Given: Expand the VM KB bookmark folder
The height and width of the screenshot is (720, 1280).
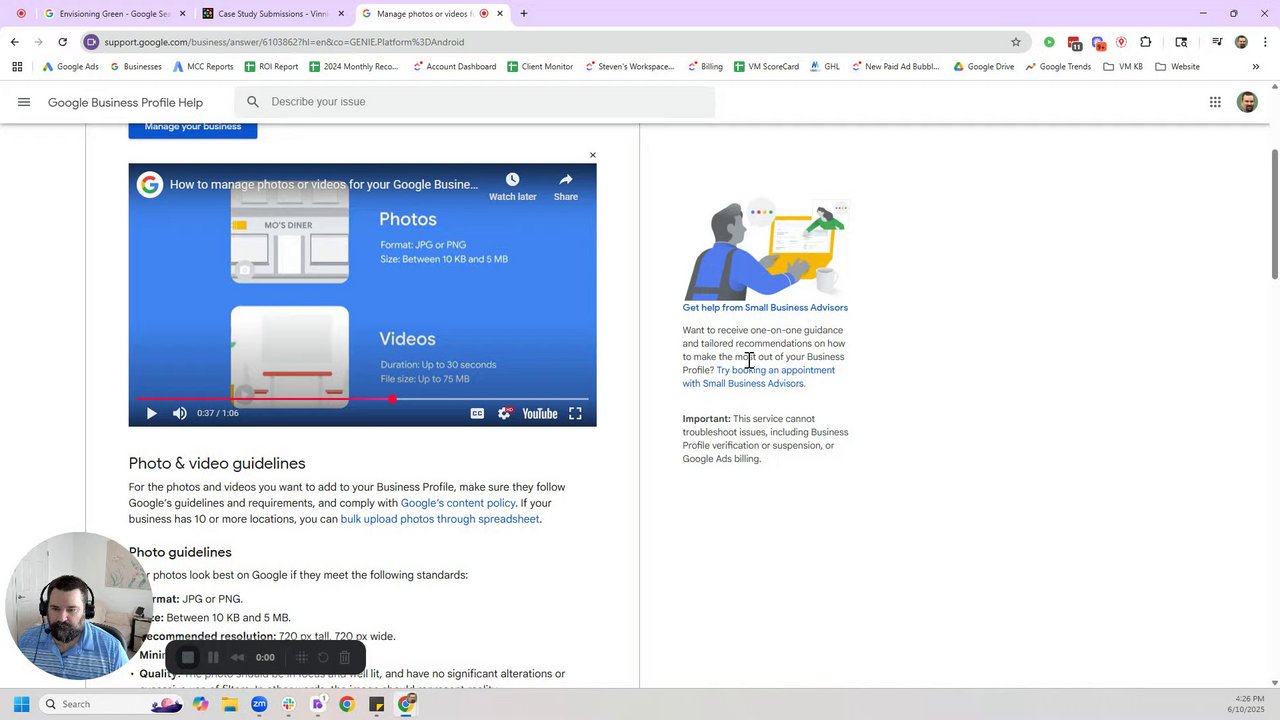Looking at the screenshot, I should coord(1123,67).
